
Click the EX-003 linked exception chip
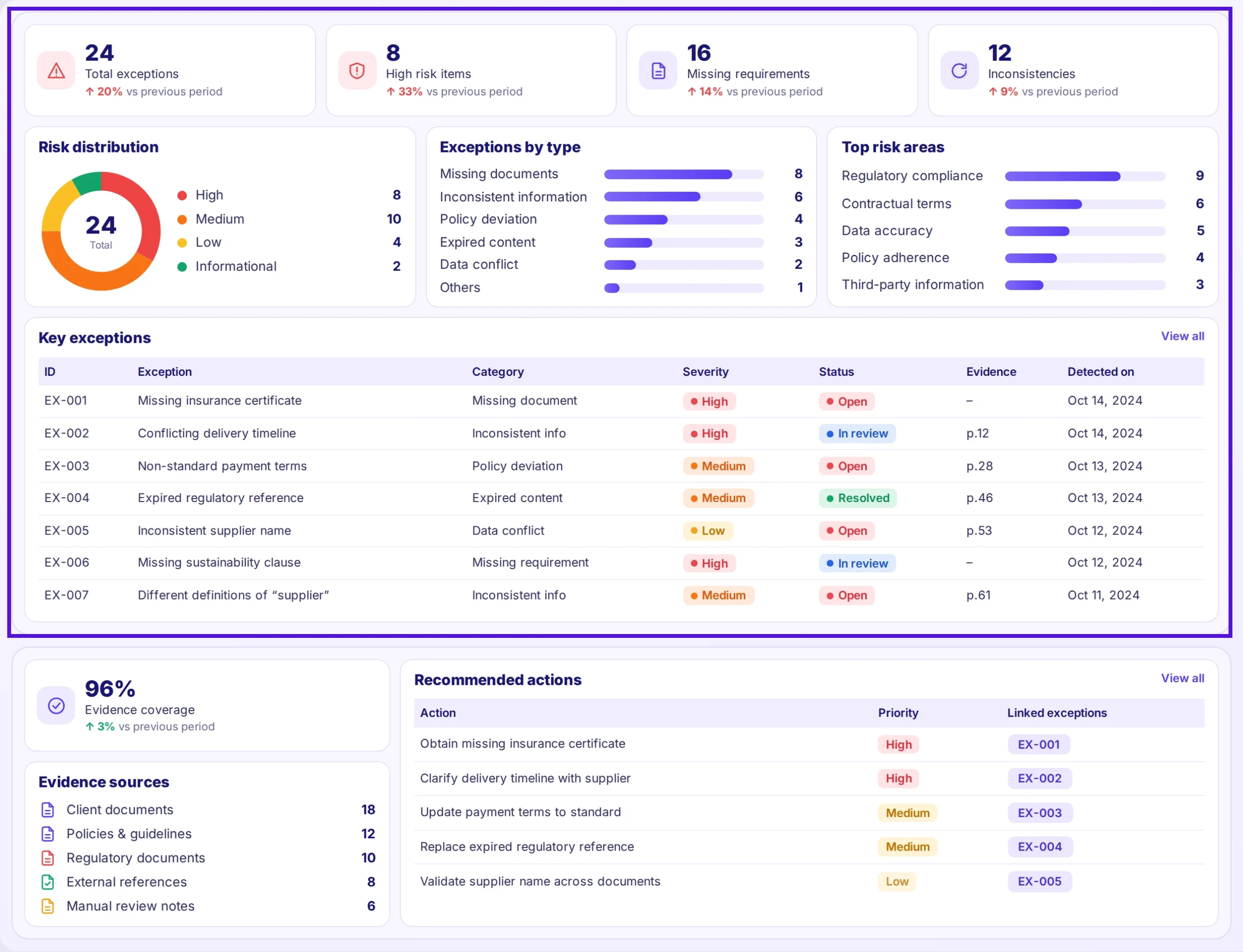(x=1040, y=813)
